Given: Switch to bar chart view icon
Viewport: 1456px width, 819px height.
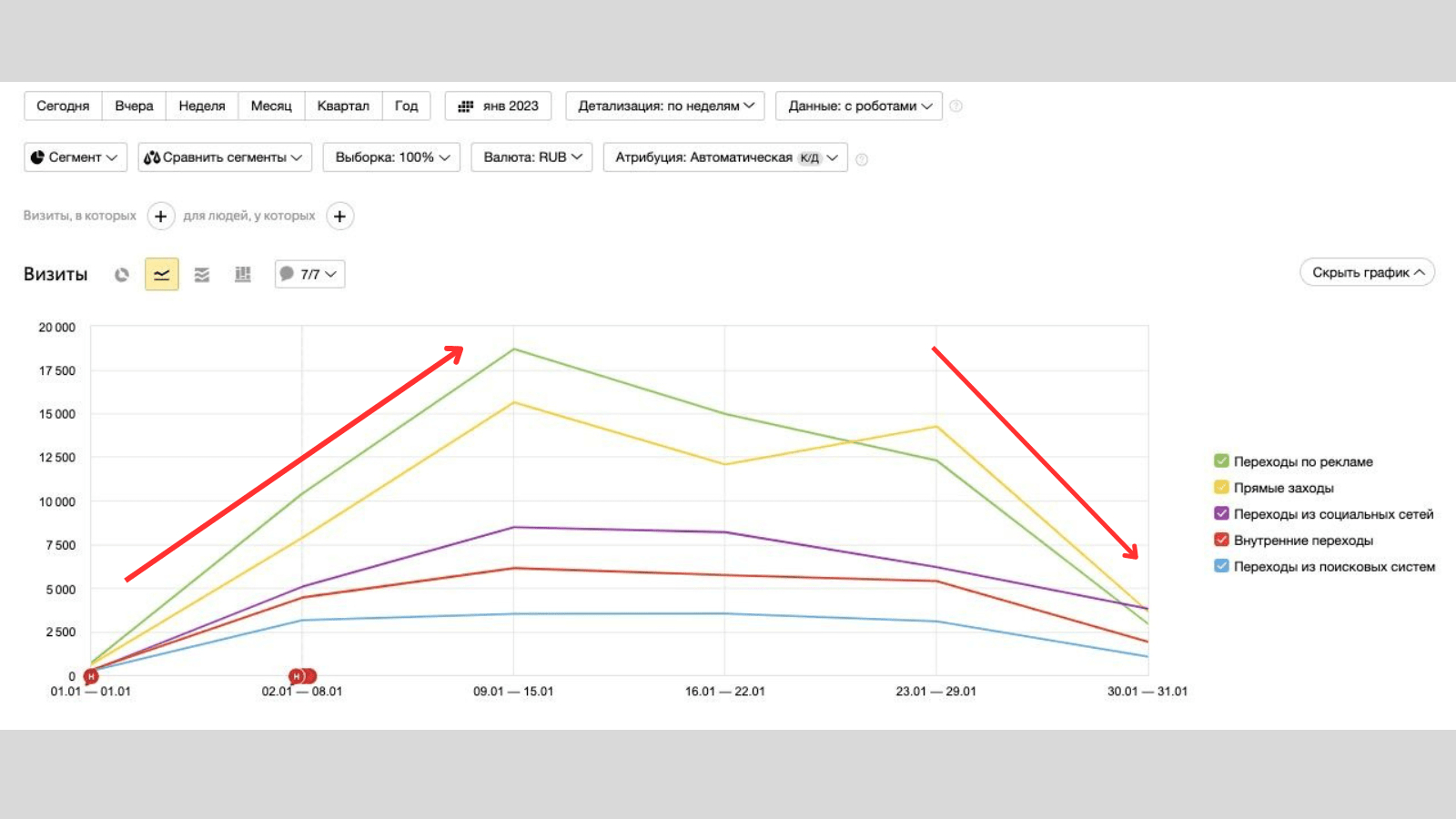Looking at the screenshot, I should (x=242, y=274).
